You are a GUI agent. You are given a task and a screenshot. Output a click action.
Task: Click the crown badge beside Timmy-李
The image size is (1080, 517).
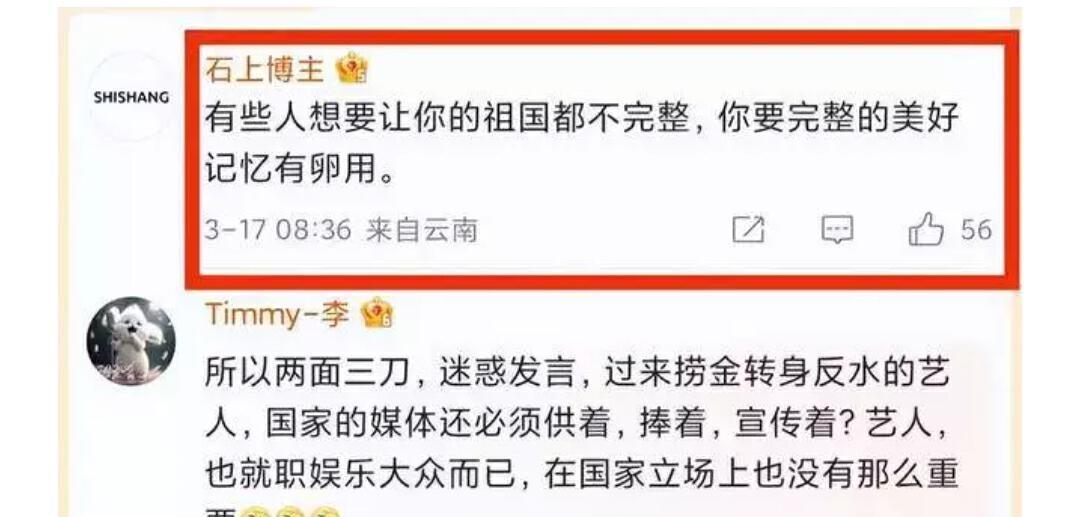click(x=377, y=313)
